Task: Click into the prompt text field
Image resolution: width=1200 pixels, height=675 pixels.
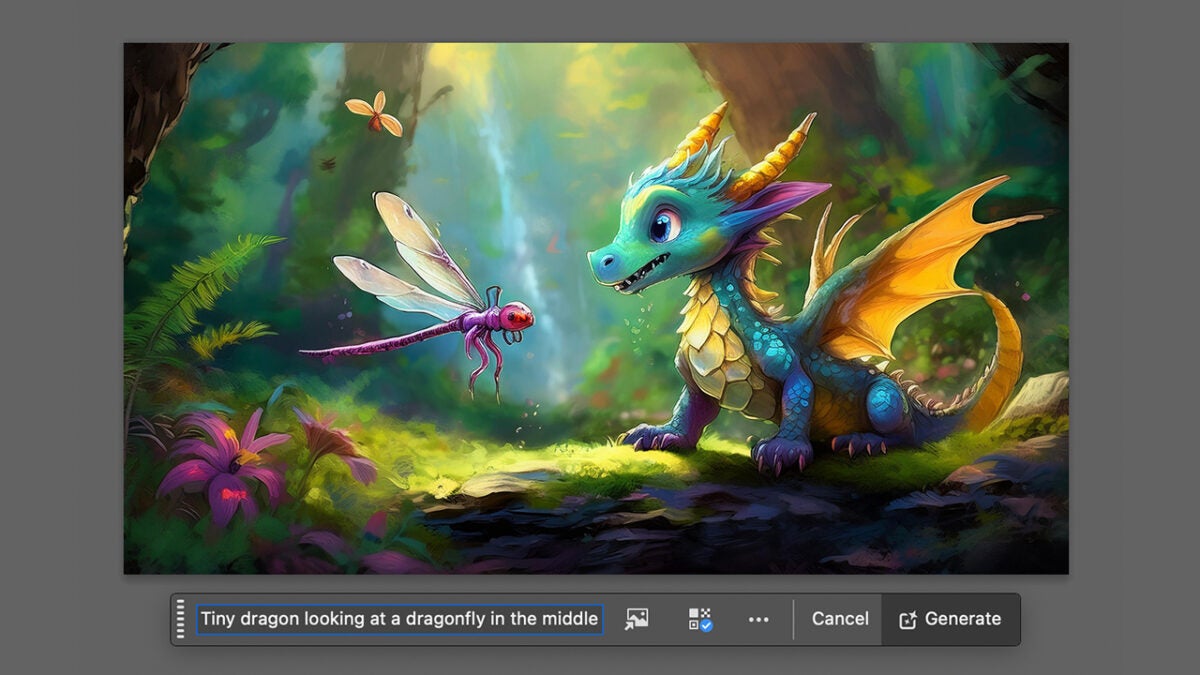Action: coord(399,619)
